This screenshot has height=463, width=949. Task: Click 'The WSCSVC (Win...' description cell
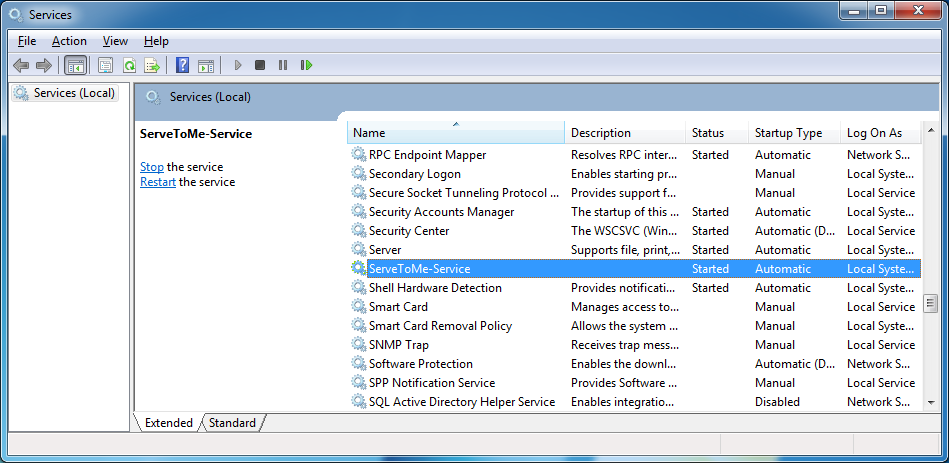click(x=623, y=231)
